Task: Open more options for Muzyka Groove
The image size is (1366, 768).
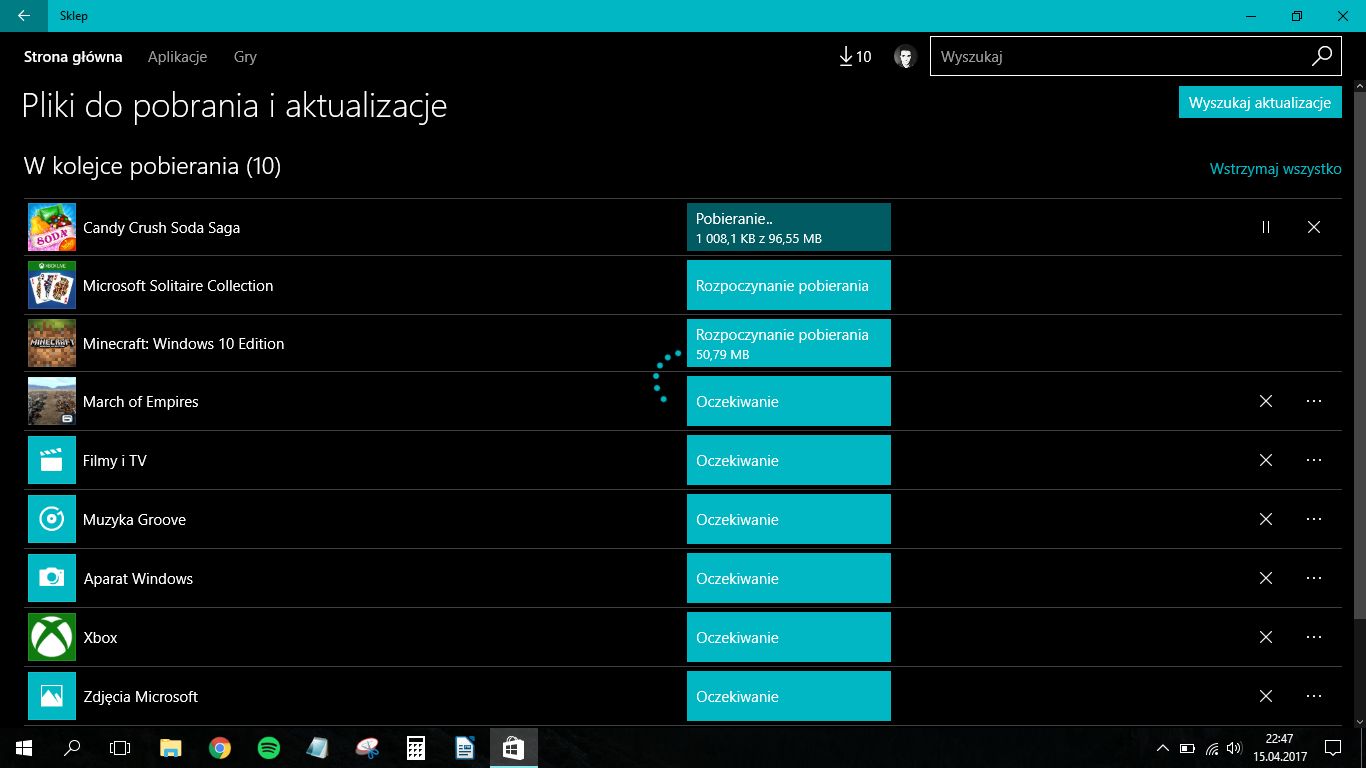Action: [1314, 519]
